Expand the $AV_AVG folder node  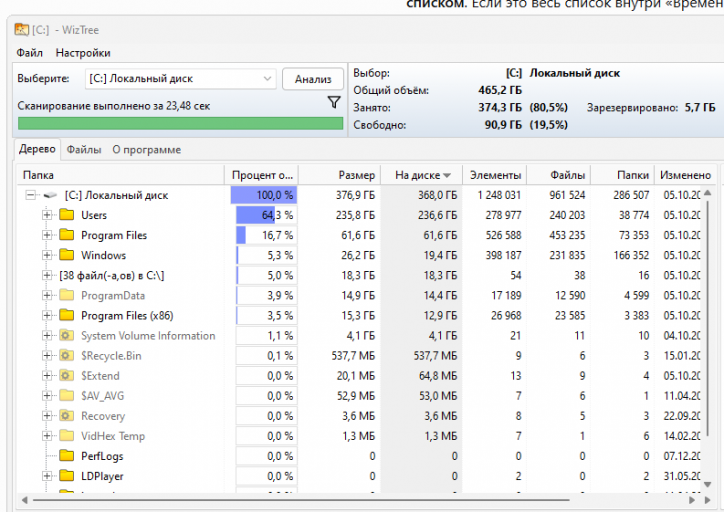pyautogui.click(x=47, y=396)
